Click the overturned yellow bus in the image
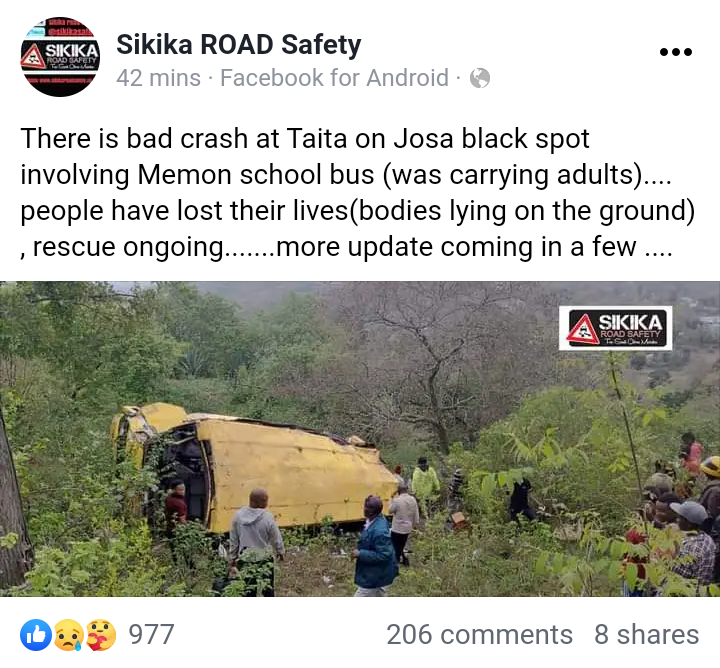Image resolution: width=720 pixels, height=668 pixels. 253,466
